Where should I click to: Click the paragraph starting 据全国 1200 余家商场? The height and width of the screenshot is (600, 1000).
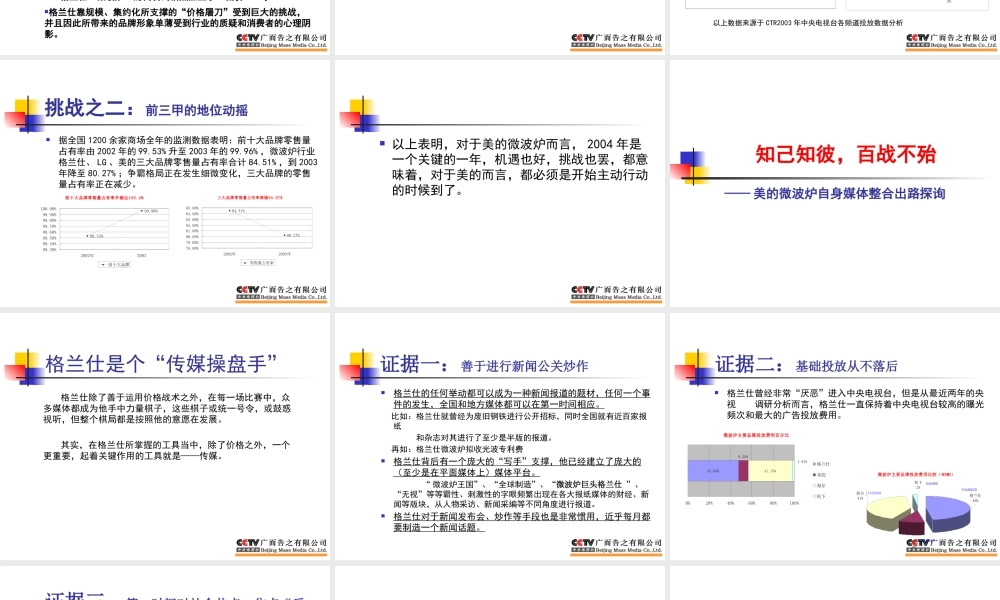click(188, 162)
